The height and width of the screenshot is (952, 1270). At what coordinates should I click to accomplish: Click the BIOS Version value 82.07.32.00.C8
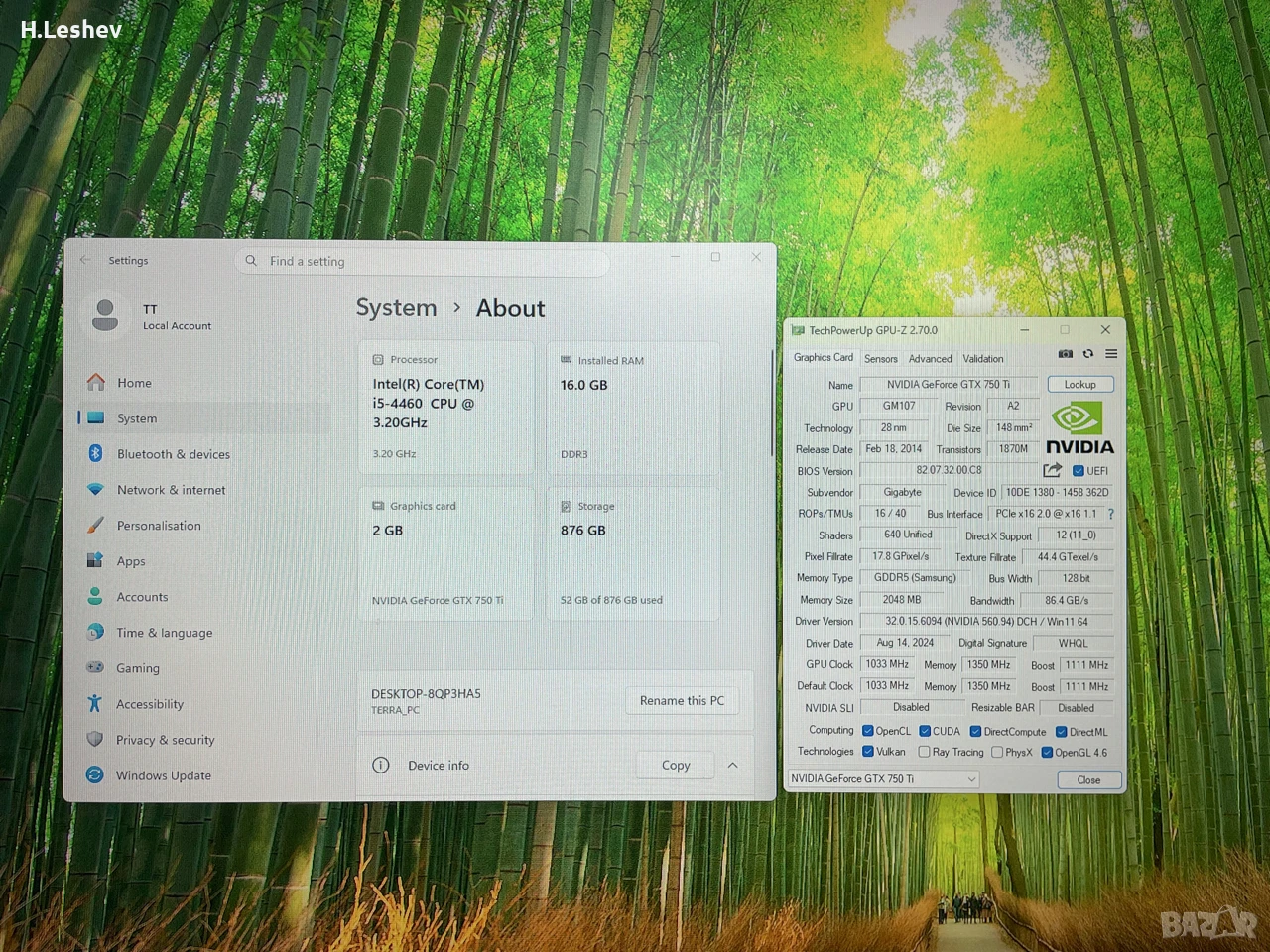coord(949,470)
